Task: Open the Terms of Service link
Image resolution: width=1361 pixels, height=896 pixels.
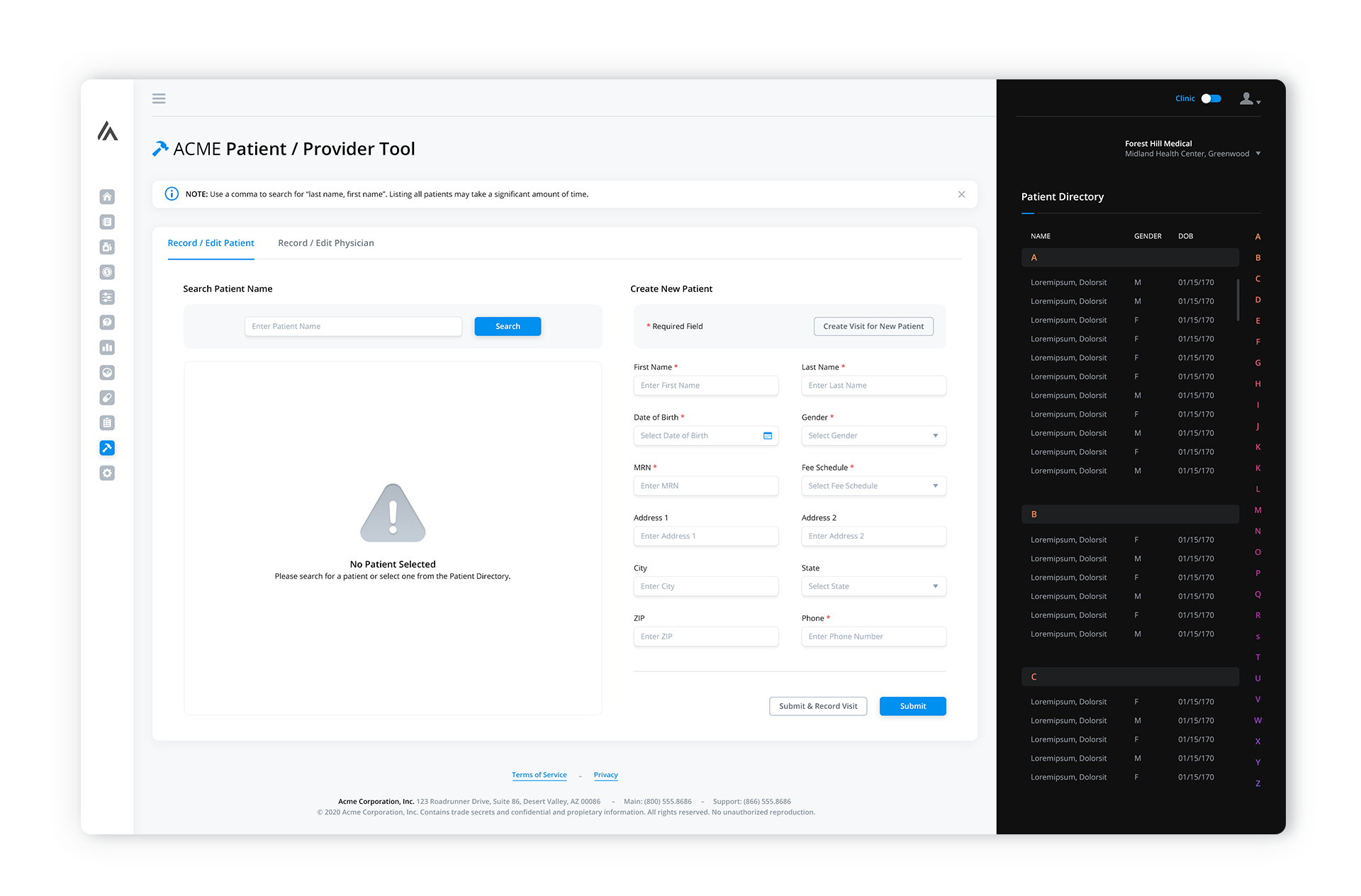Action: (x=539, y=774)
